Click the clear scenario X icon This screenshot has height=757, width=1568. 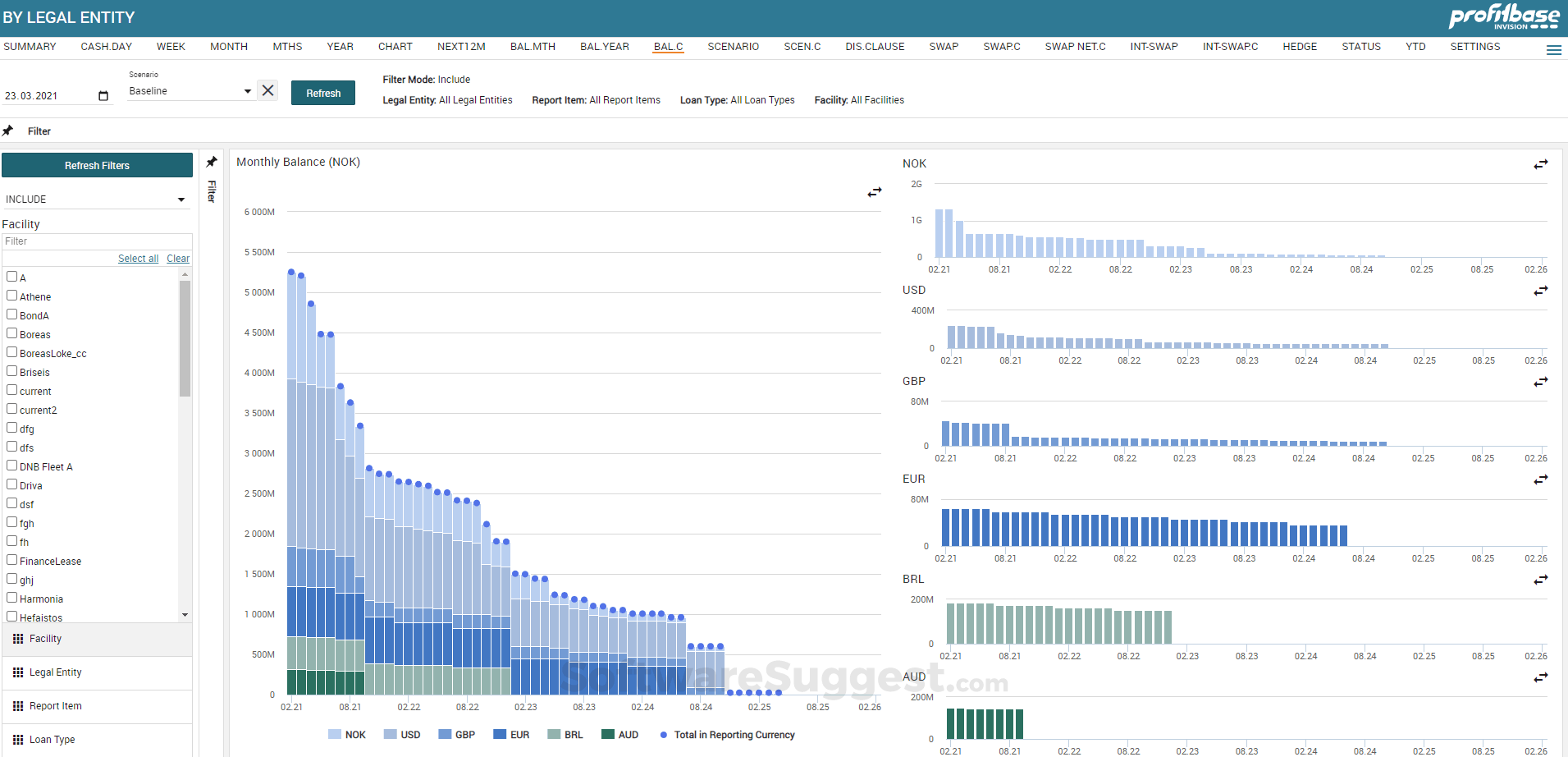click(267, 90)
